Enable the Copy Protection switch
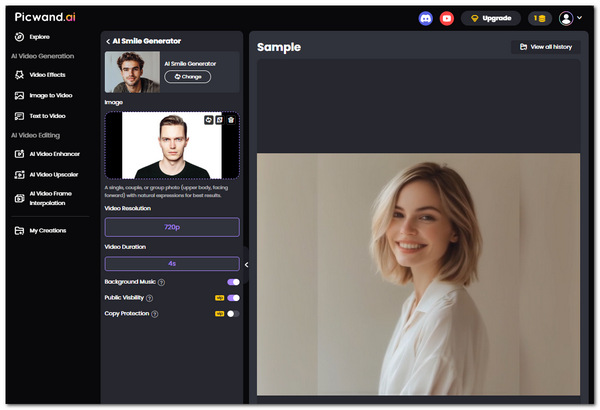This screenshot has width=600, height=410. tap(233, 314)
